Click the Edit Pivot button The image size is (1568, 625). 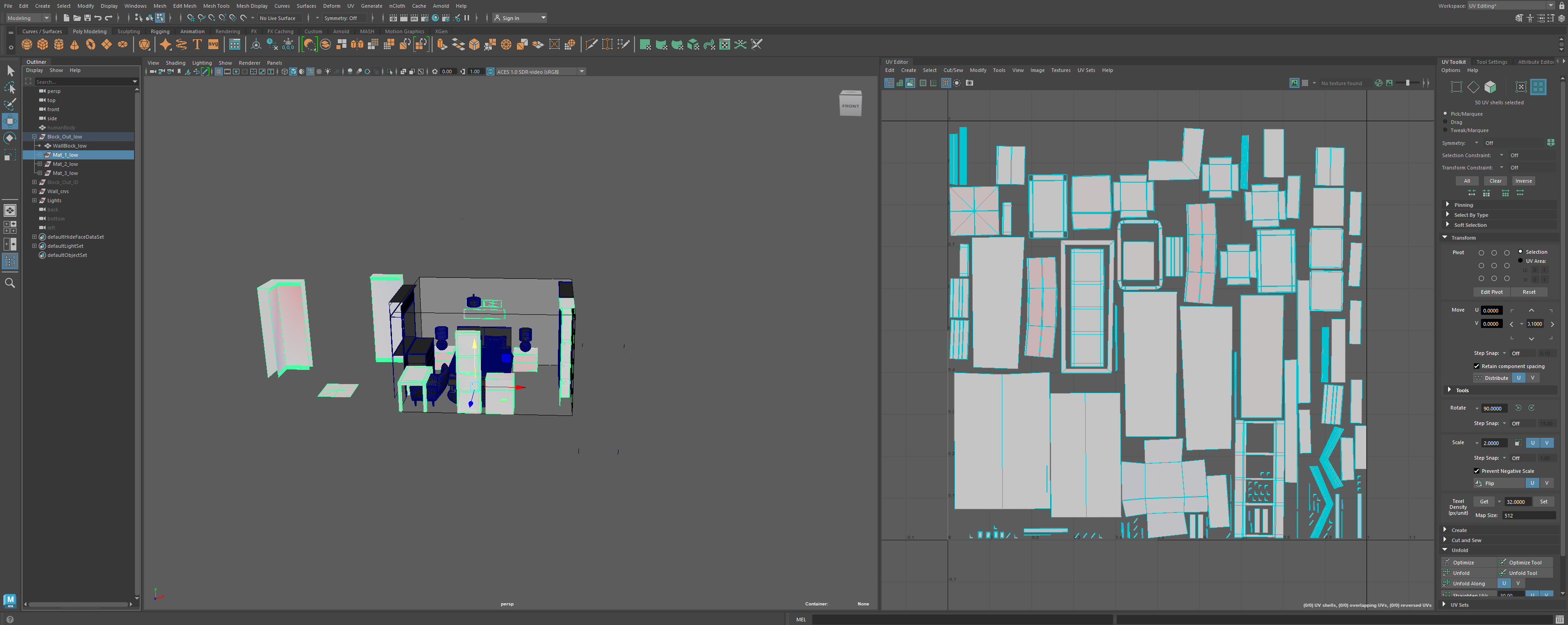(1491, 292)
